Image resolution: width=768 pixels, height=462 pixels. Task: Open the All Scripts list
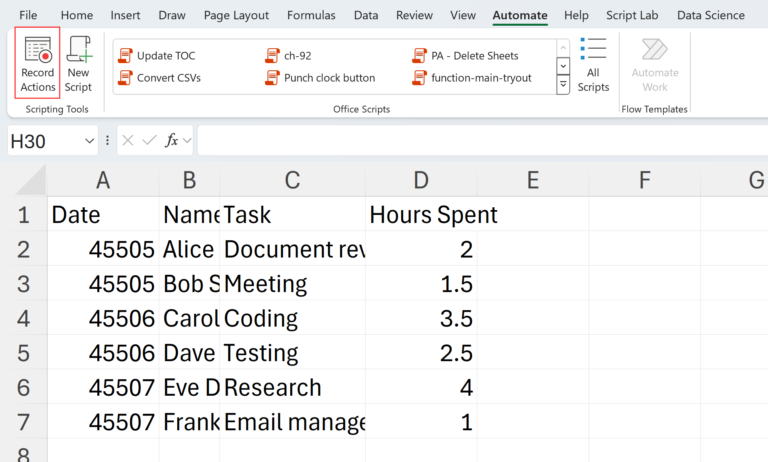click(x=593, y=66)
